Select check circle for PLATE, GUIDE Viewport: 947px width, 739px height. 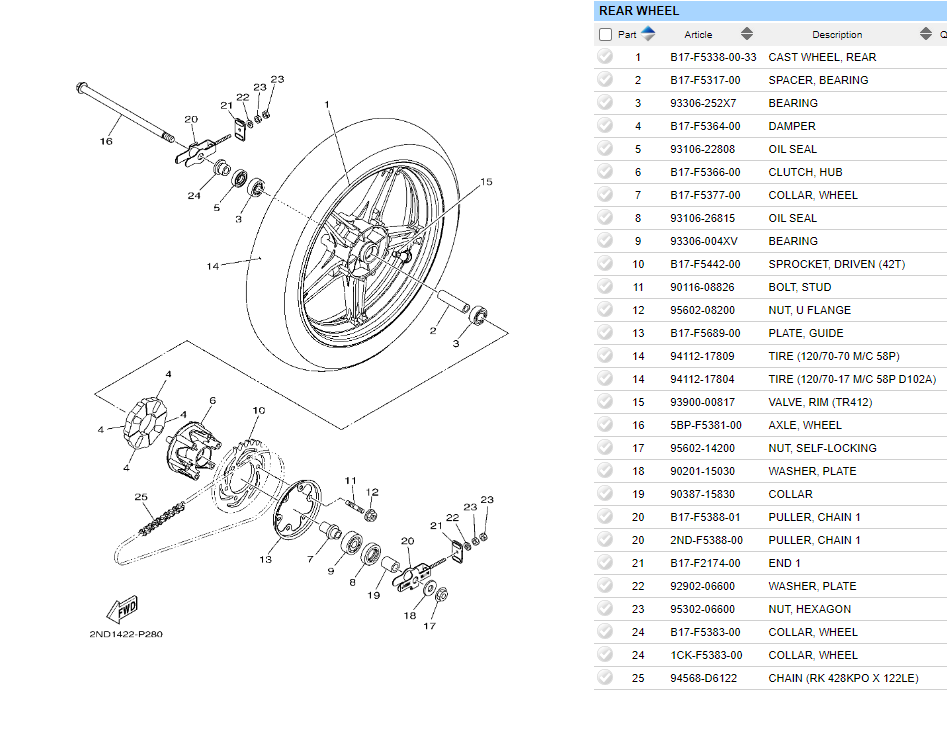click(x=605, y=332)
